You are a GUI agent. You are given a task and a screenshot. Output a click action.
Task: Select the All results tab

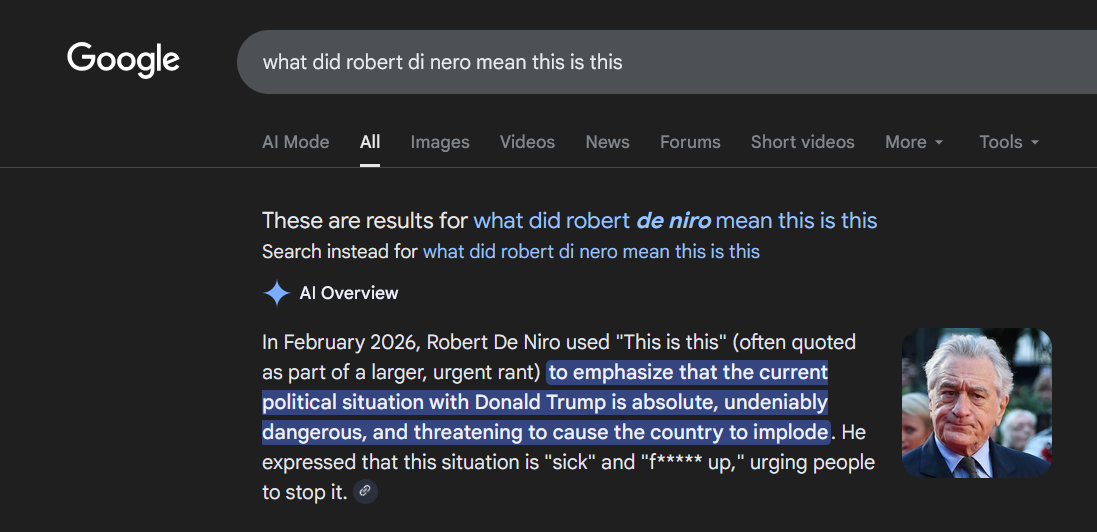pos(370,142)
